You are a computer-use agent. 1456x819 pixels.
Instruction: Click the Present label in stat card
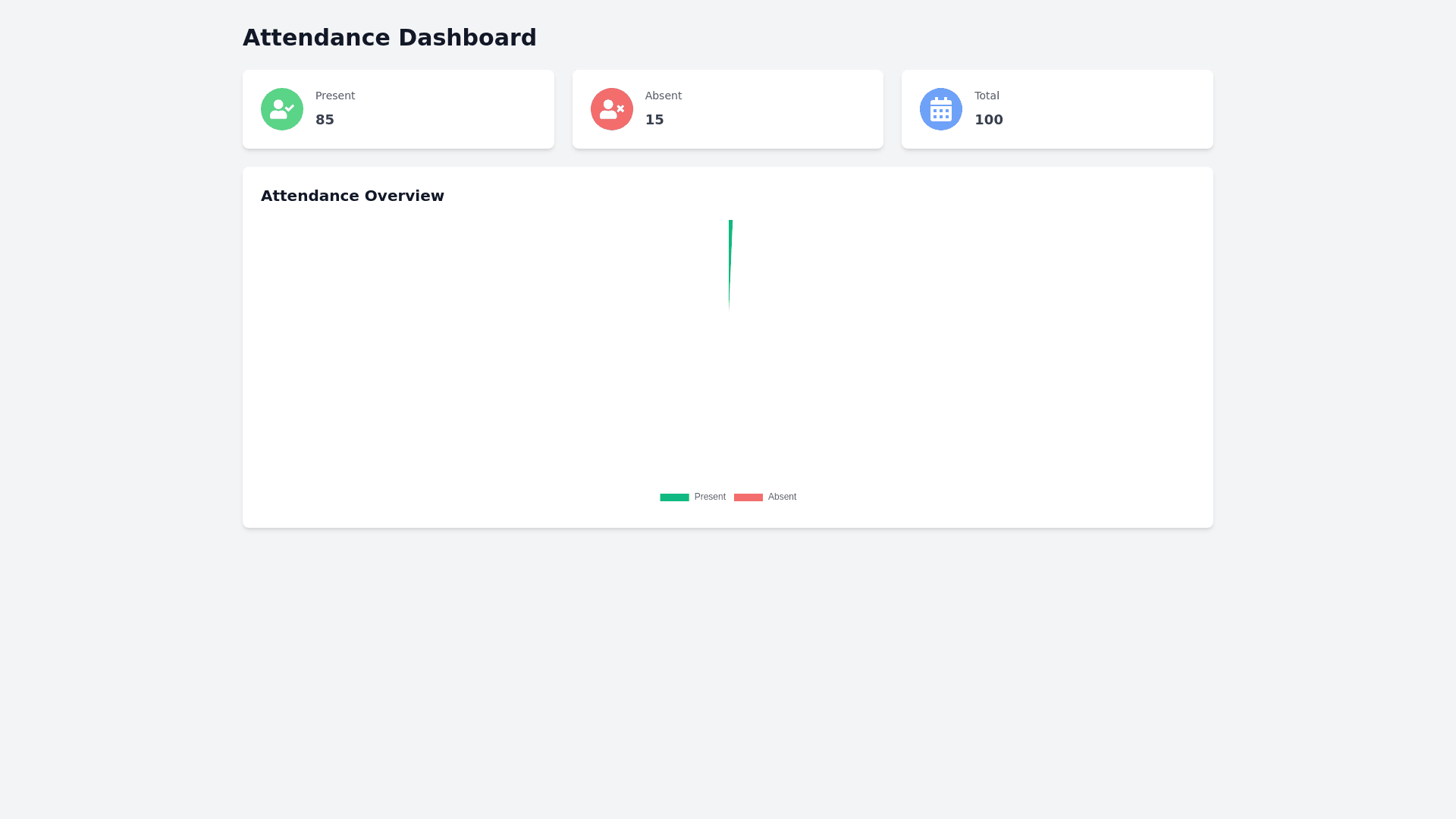tap(334, 96)
